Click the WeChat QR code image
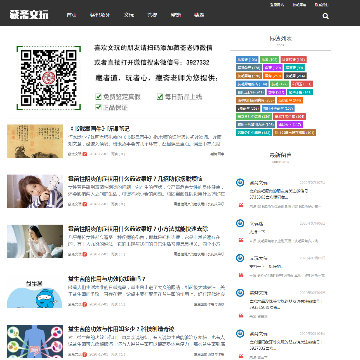Image resolution: width=360 pixels, height=360 pixels. 49,78
